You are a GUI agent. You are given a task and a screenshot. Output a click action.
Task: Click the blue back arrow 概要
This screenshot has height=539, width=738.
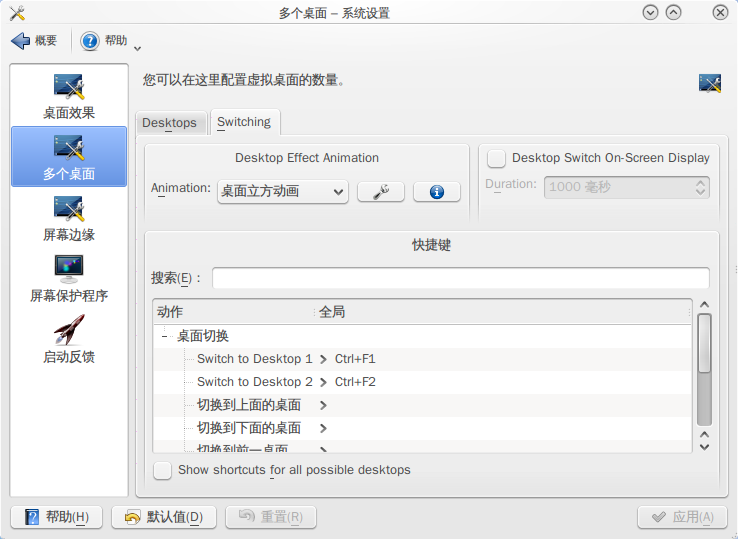coord(34,41)
